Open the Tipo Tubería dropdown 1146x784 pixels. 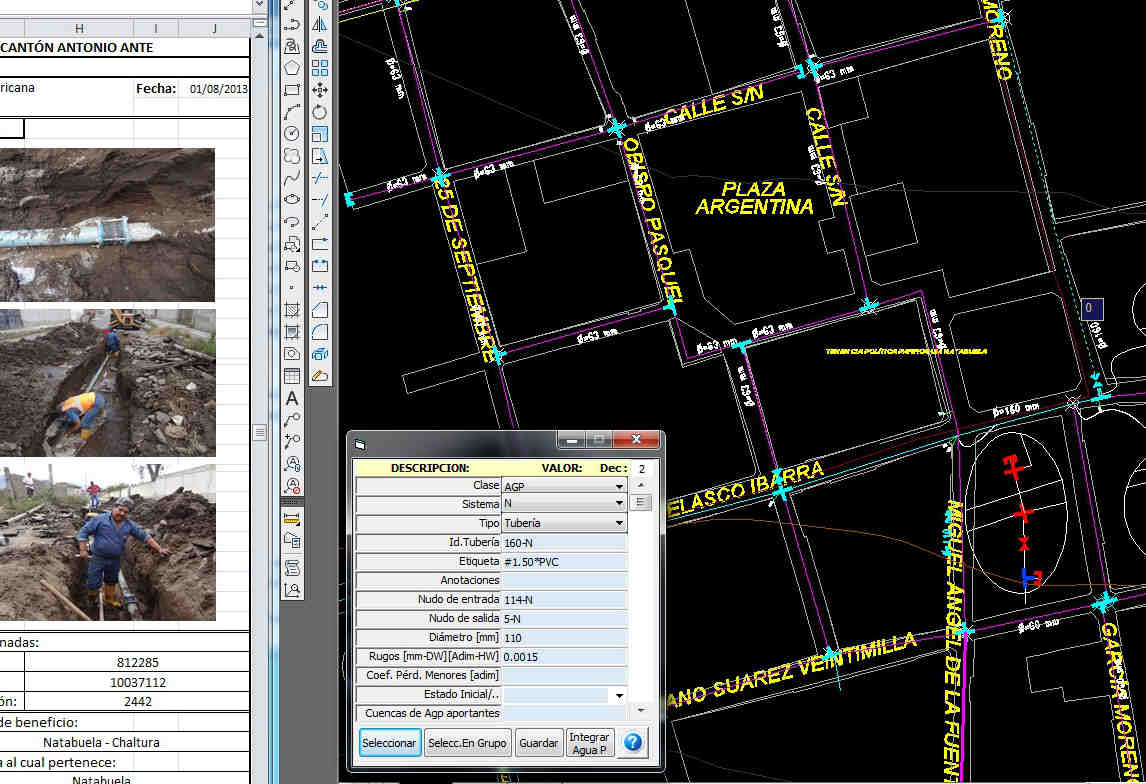(x=620, y=523)
